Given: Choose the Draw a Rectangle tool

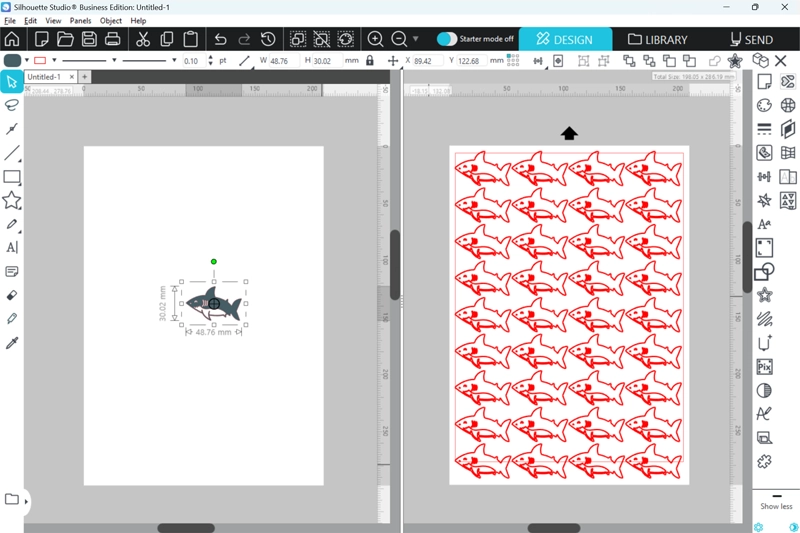Looking at the screenshot, I should [x=12, y=177].
